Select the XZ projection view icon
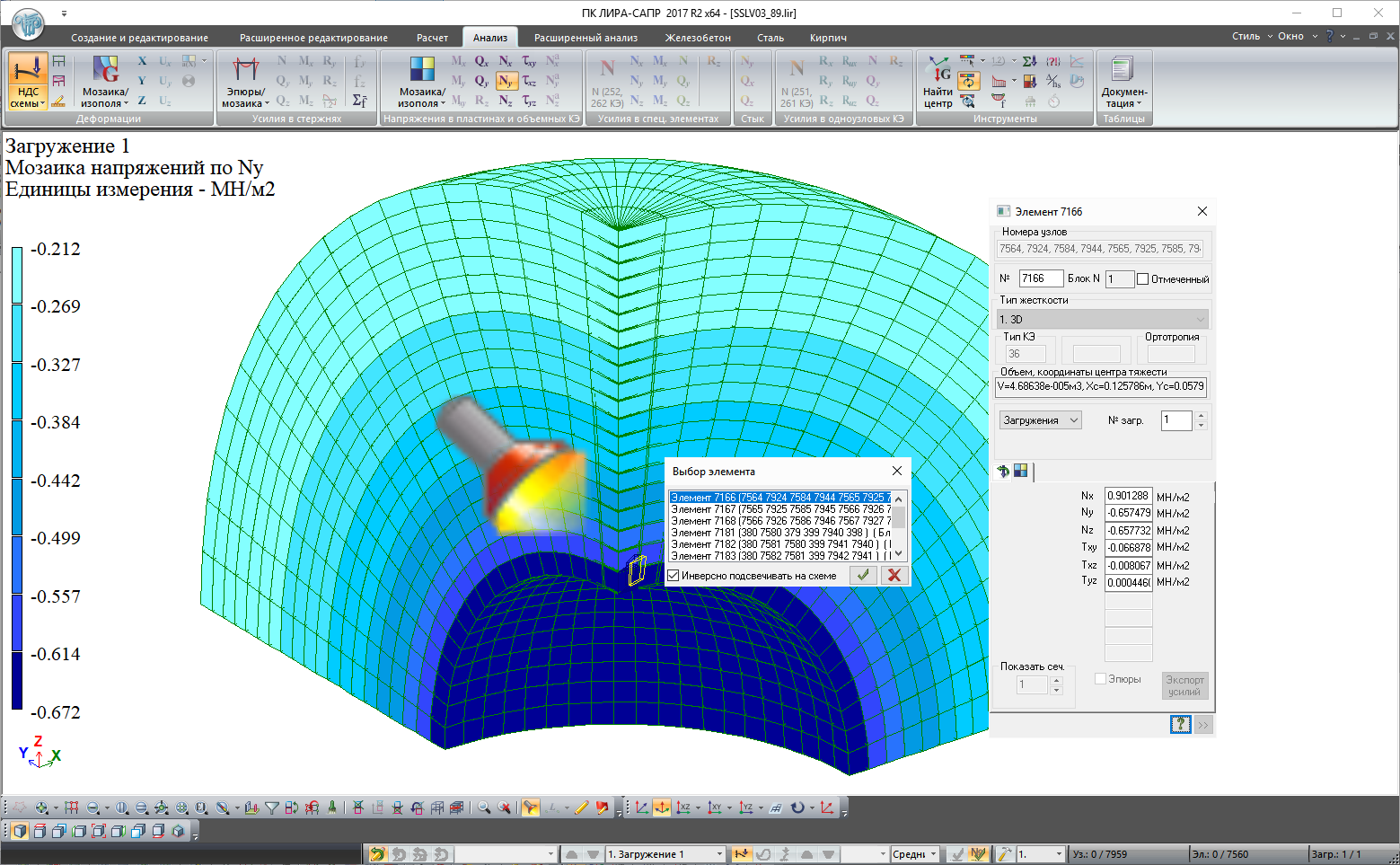Screen dimensions: 1400x865 pyautogui.click(x=683, y=808)
